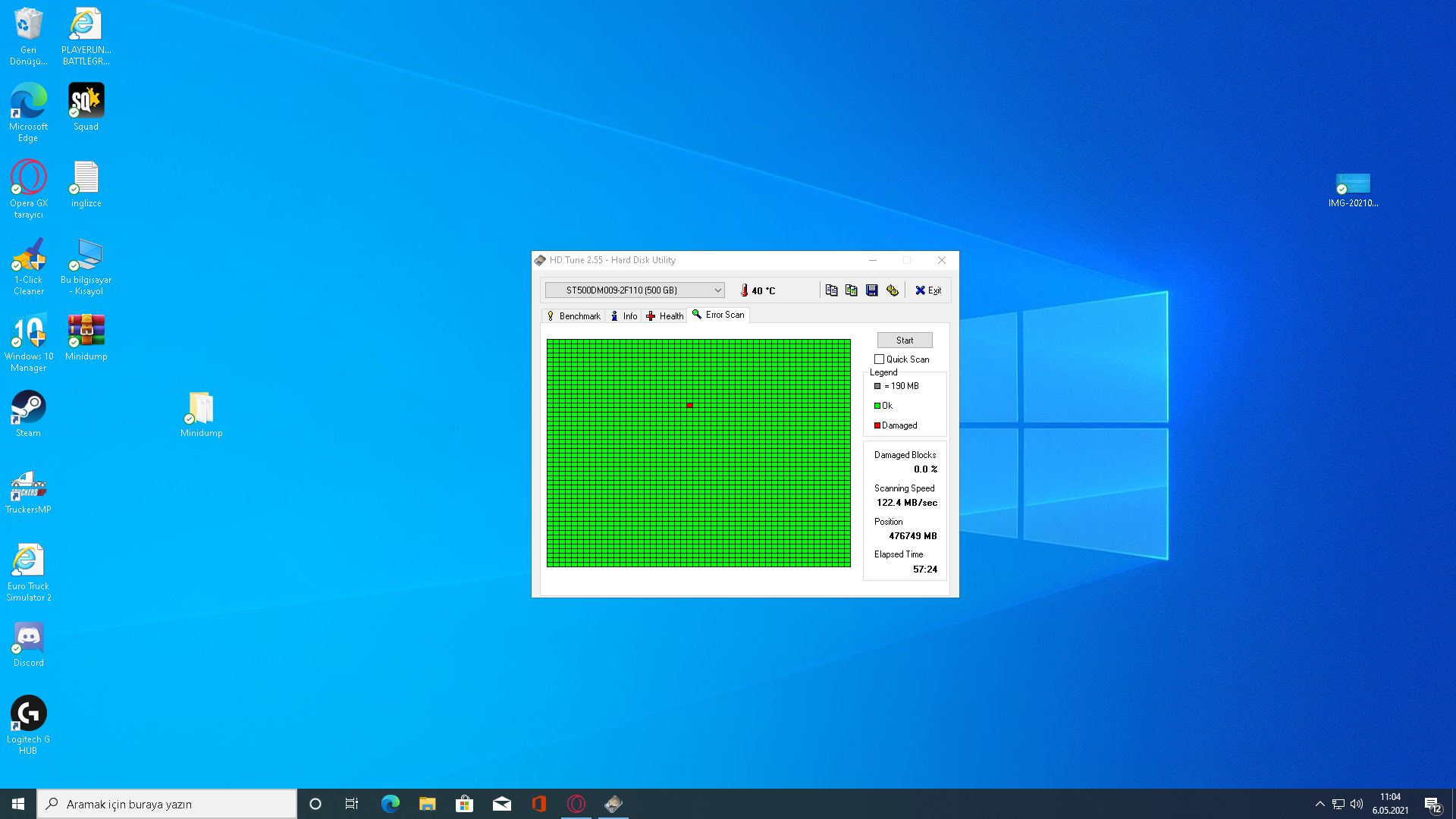
Task: Click the copy text to clipboard icon
Action: pos(831,290)
